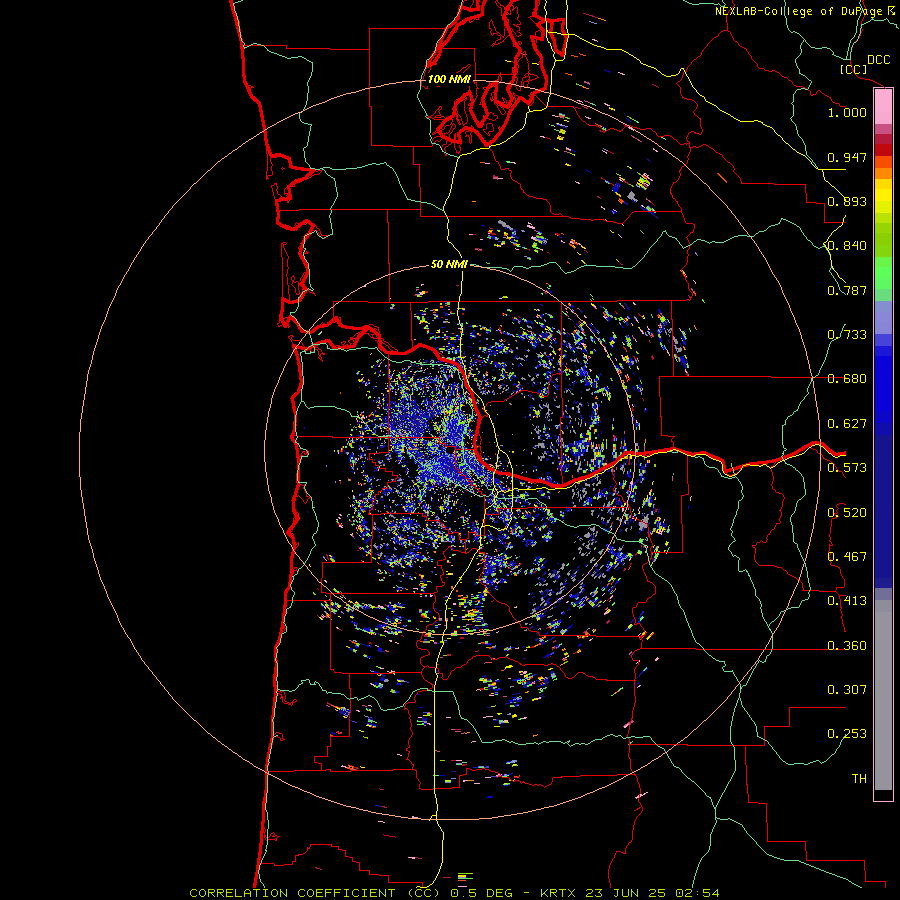Click the TH threshold label

pos(859,779)
